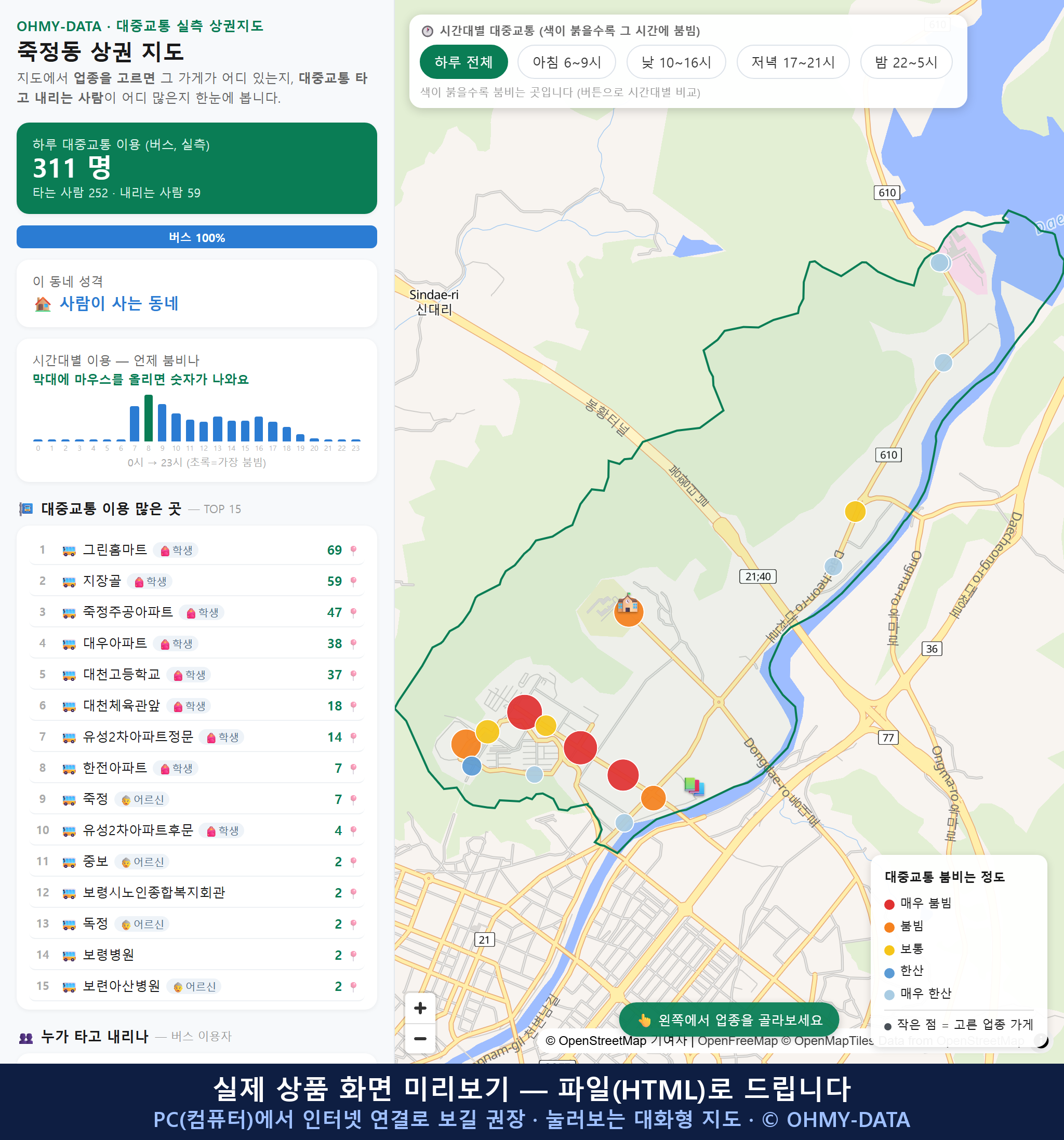The image size is (1064, 1140).
Task: Select the 대천고등학교 stop row
Action: click(197, 674)
